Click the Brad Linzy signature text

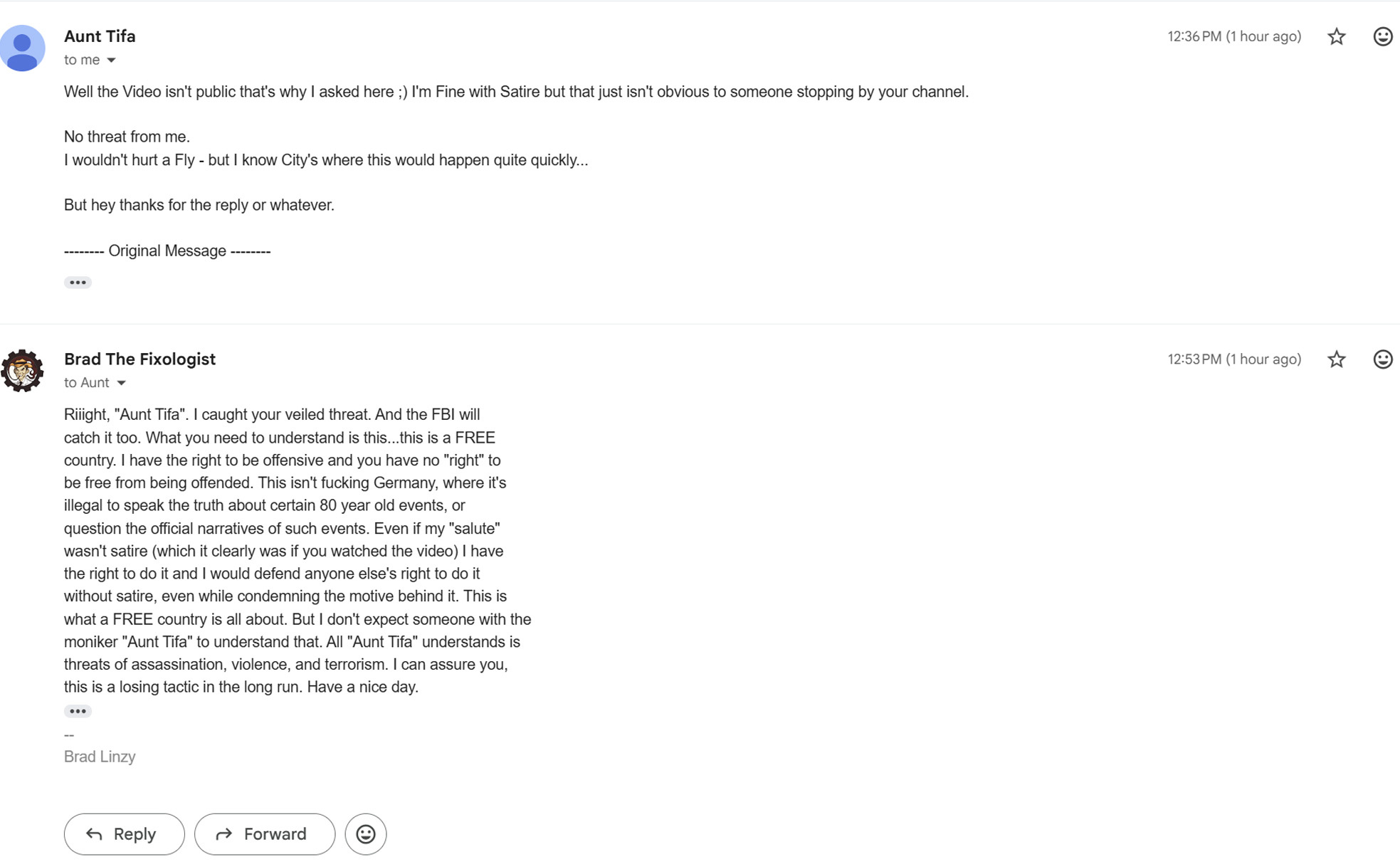[x=100, y=757]
